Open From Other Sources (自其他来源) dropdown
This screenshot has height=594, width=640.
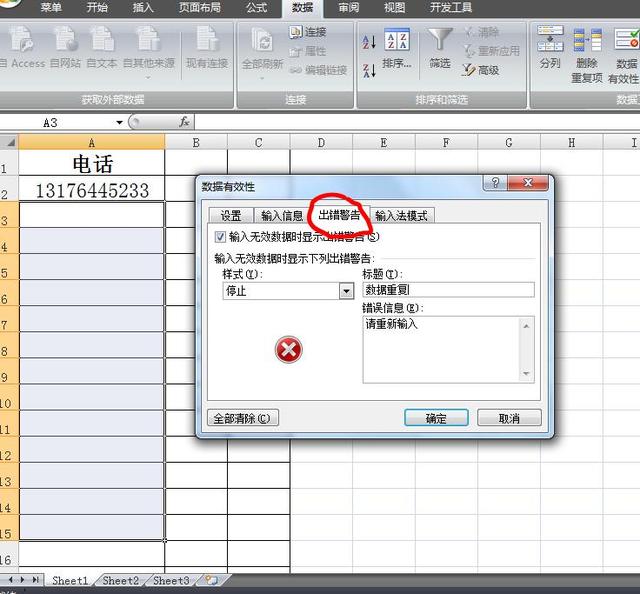point(149,51)
